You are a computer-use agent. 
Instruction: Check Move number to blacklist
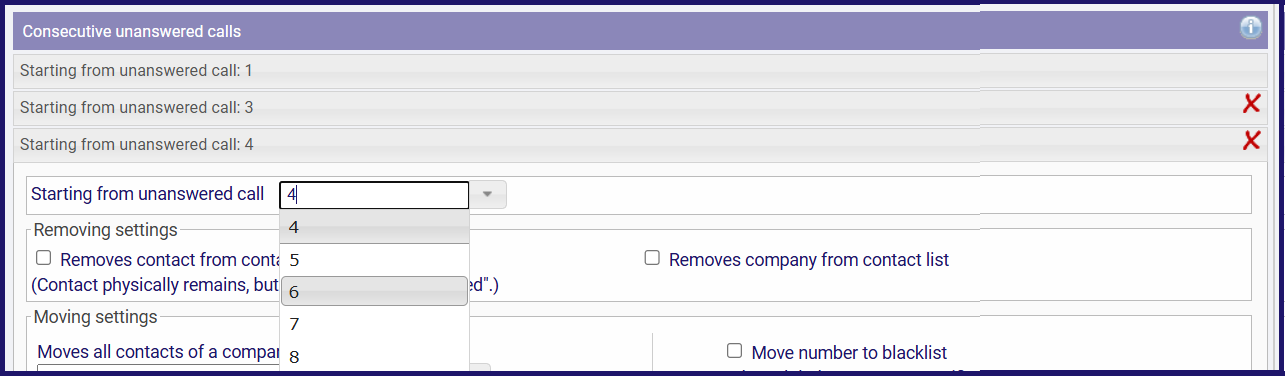click(734, 351)
